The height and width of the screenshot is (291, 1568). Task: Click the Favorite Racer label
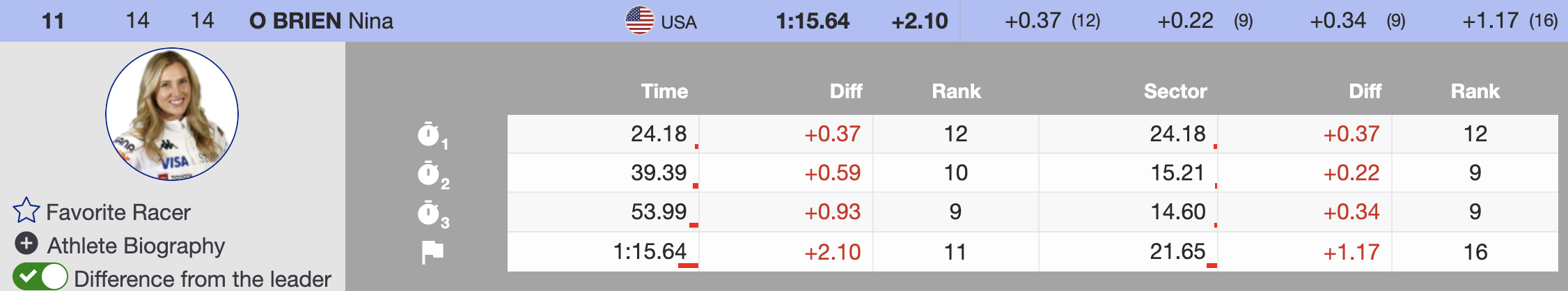pos(118,212)
